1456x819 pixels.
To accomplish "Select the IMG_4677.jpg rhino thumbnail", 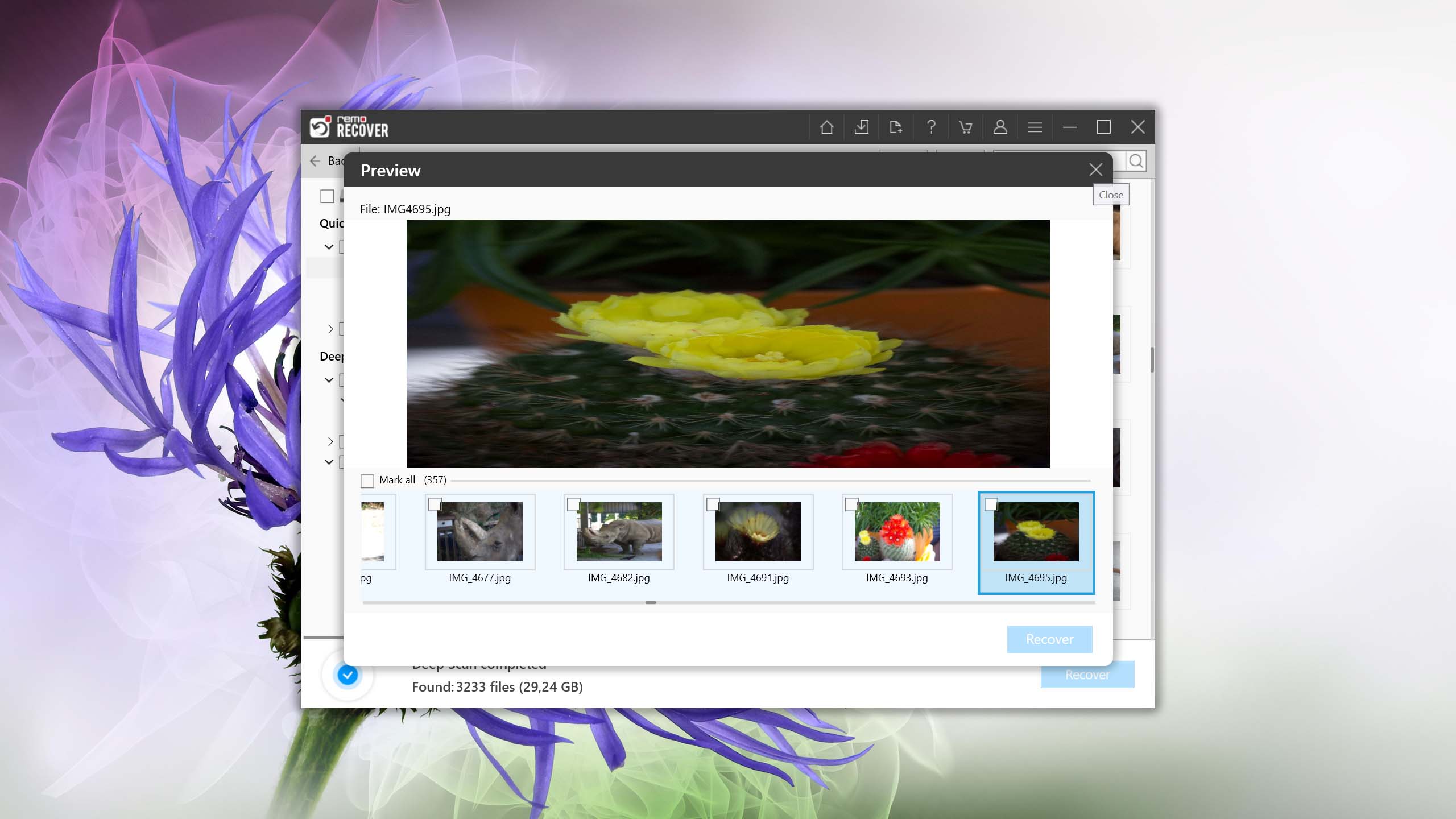I will (480, 532).
